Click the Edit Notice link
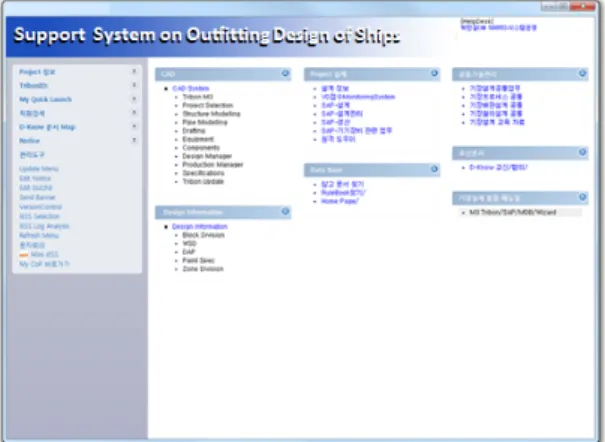 (35, 178)
